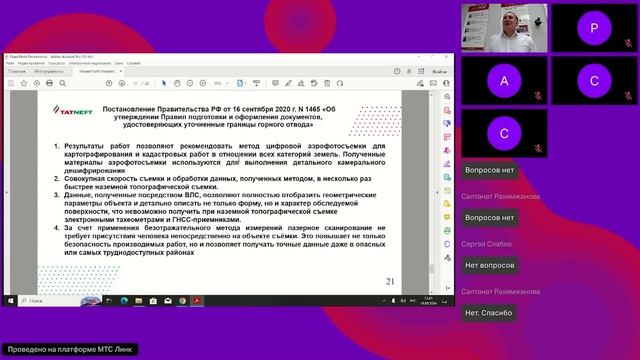Open Adobe Acrobat taskbar icon

[197, 301]
